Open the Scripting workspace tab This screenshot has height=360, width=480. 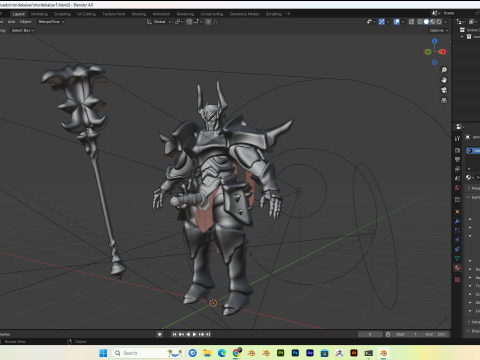click(x=274, y=14)
